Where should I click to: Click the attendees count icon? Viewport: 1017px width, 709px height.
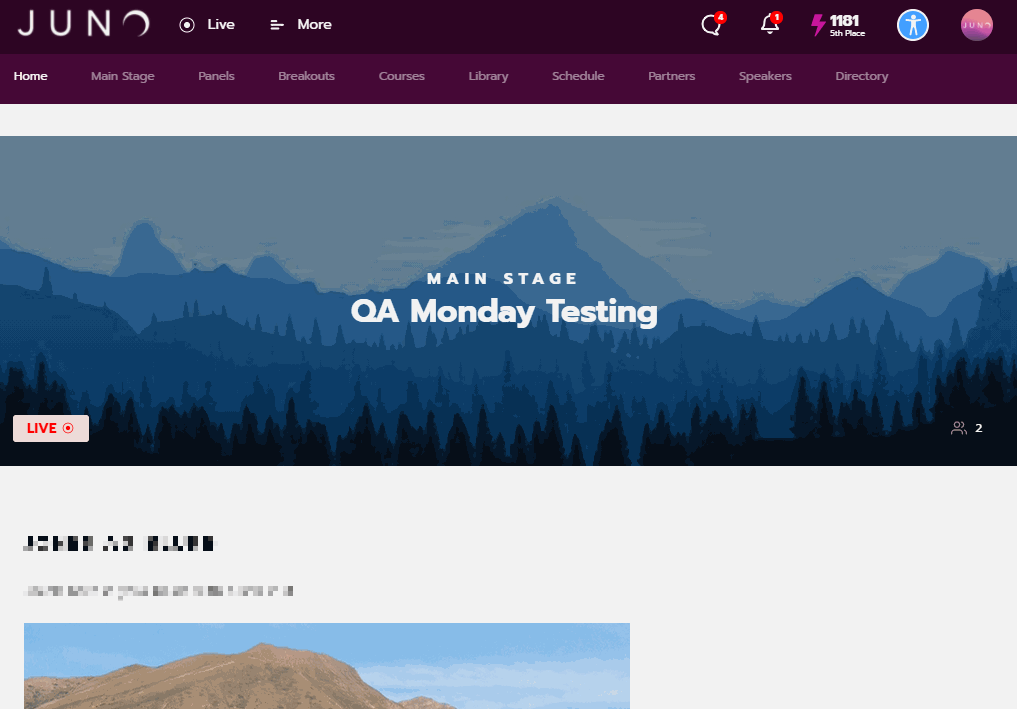pos(959,428)
